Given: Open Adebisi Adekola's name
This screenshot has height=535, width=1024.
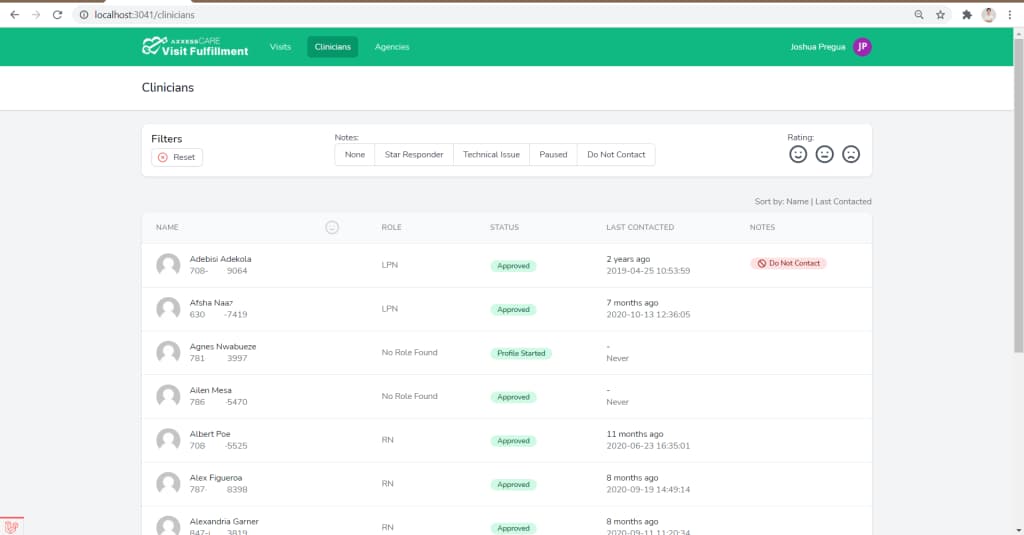Looking at the screenshot, I should (220, 259).
